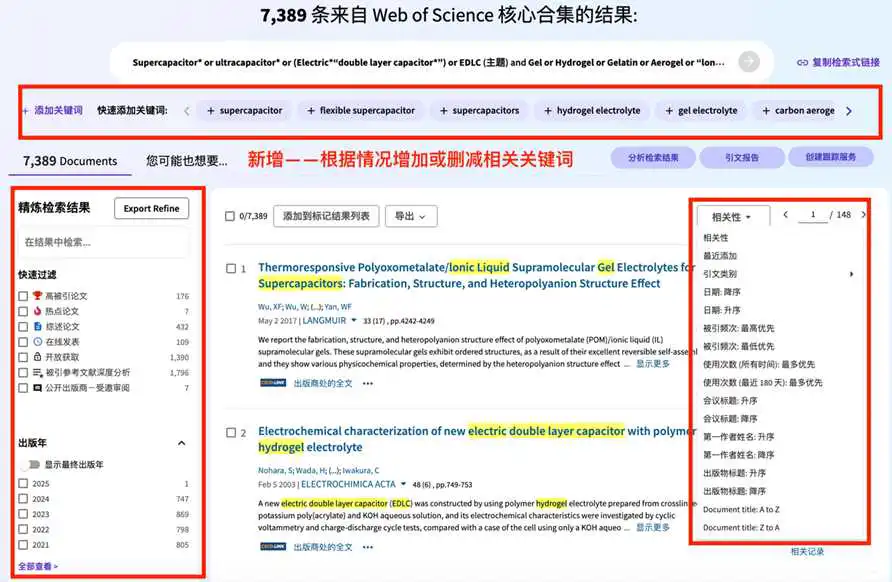Select the first result's checkbox
The height and width of the screenshot is (582, 892).
pyautogui.click(x=231, y=269)
